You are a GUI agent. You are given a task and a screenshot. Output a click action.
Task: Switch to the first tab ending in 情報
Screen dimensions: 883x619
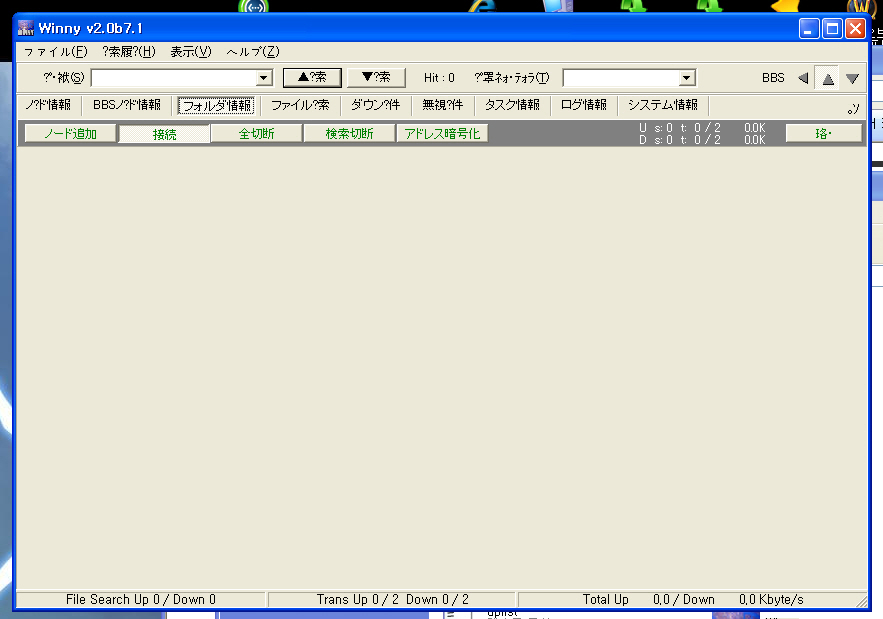point(48,105)
